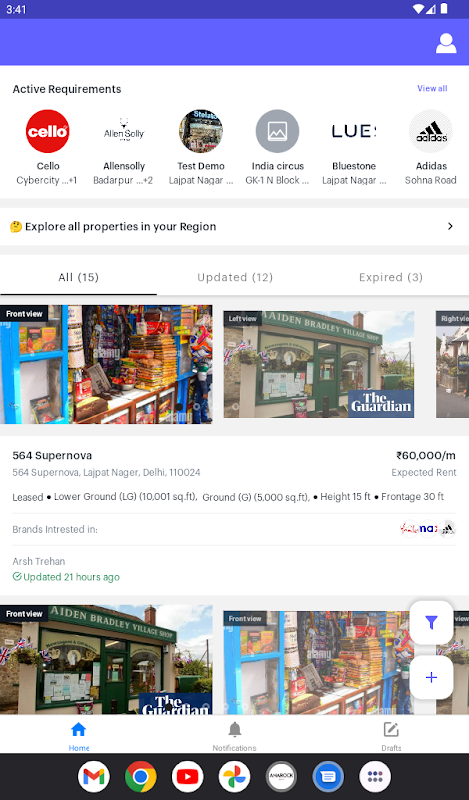Click the View all link
The image size is (469, 800).
(x=432, y=88)
